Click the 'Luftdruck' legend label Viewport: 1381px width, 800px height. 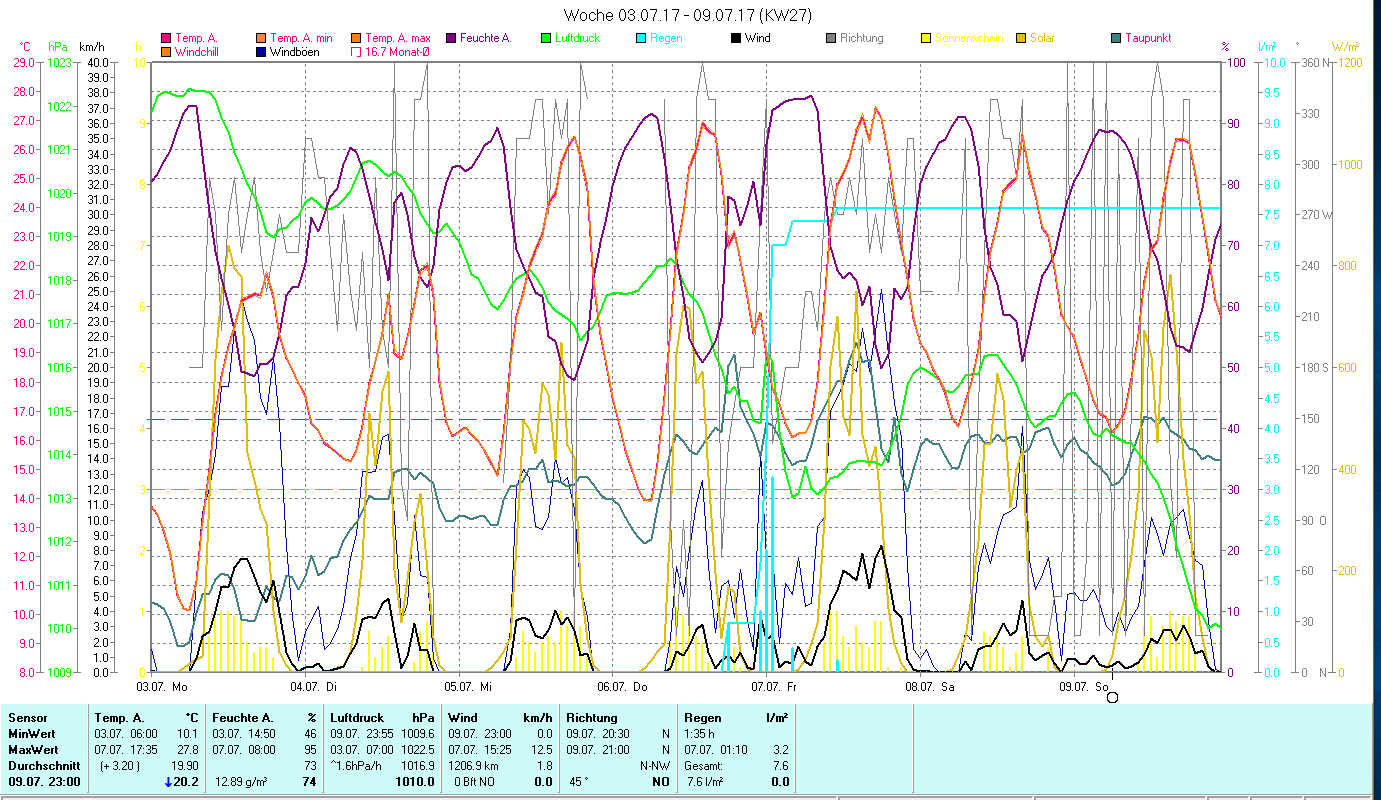pyautogui.click(x=579, y=38)
